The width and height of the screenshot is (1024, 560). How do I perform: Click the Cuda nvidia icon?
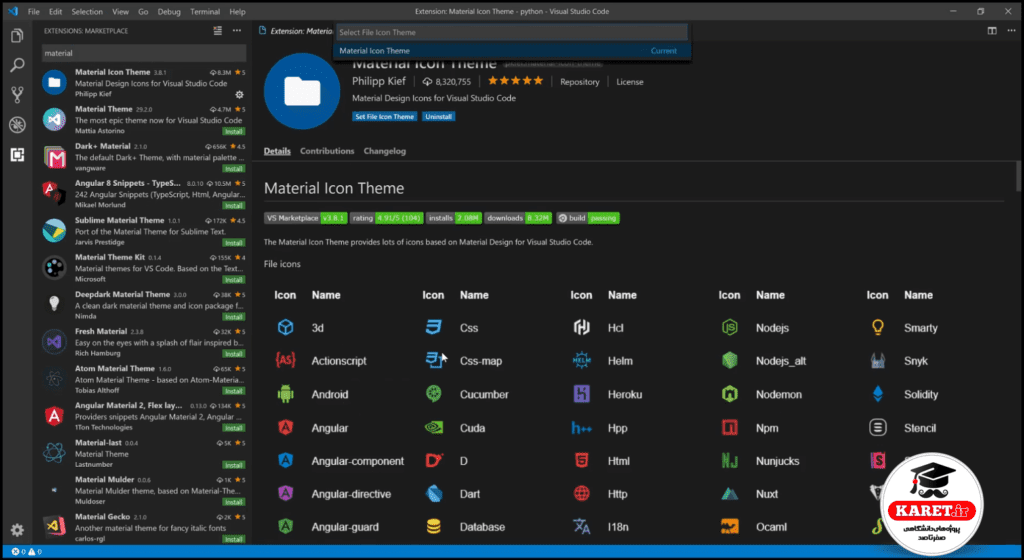point(434,428)
